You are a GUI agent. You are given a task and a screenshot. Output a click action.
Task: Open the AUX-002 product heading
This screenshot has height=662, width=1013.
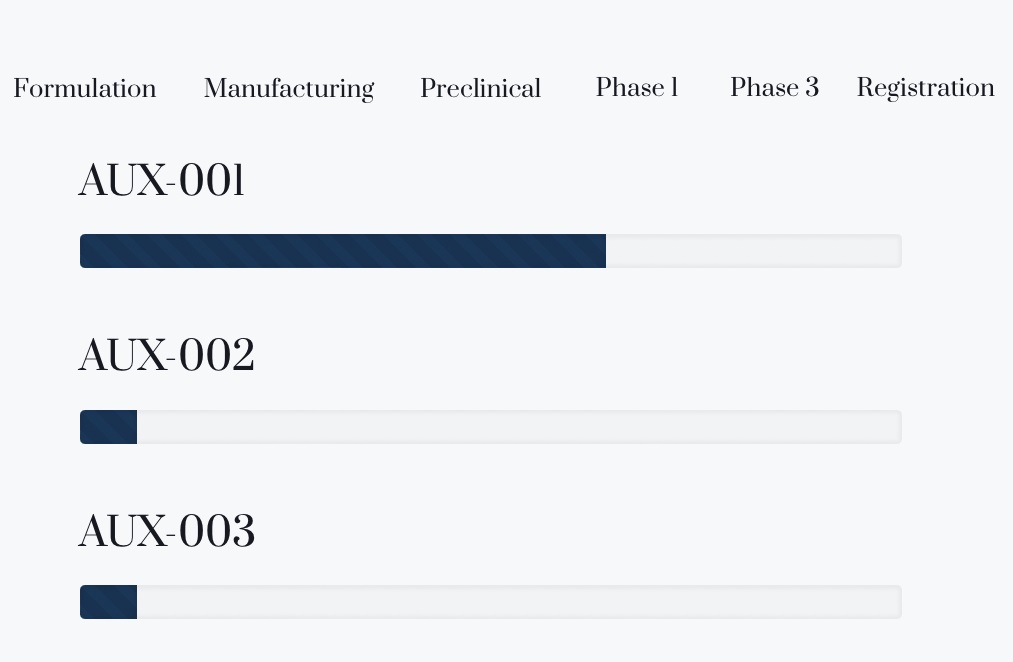point(167,356)
